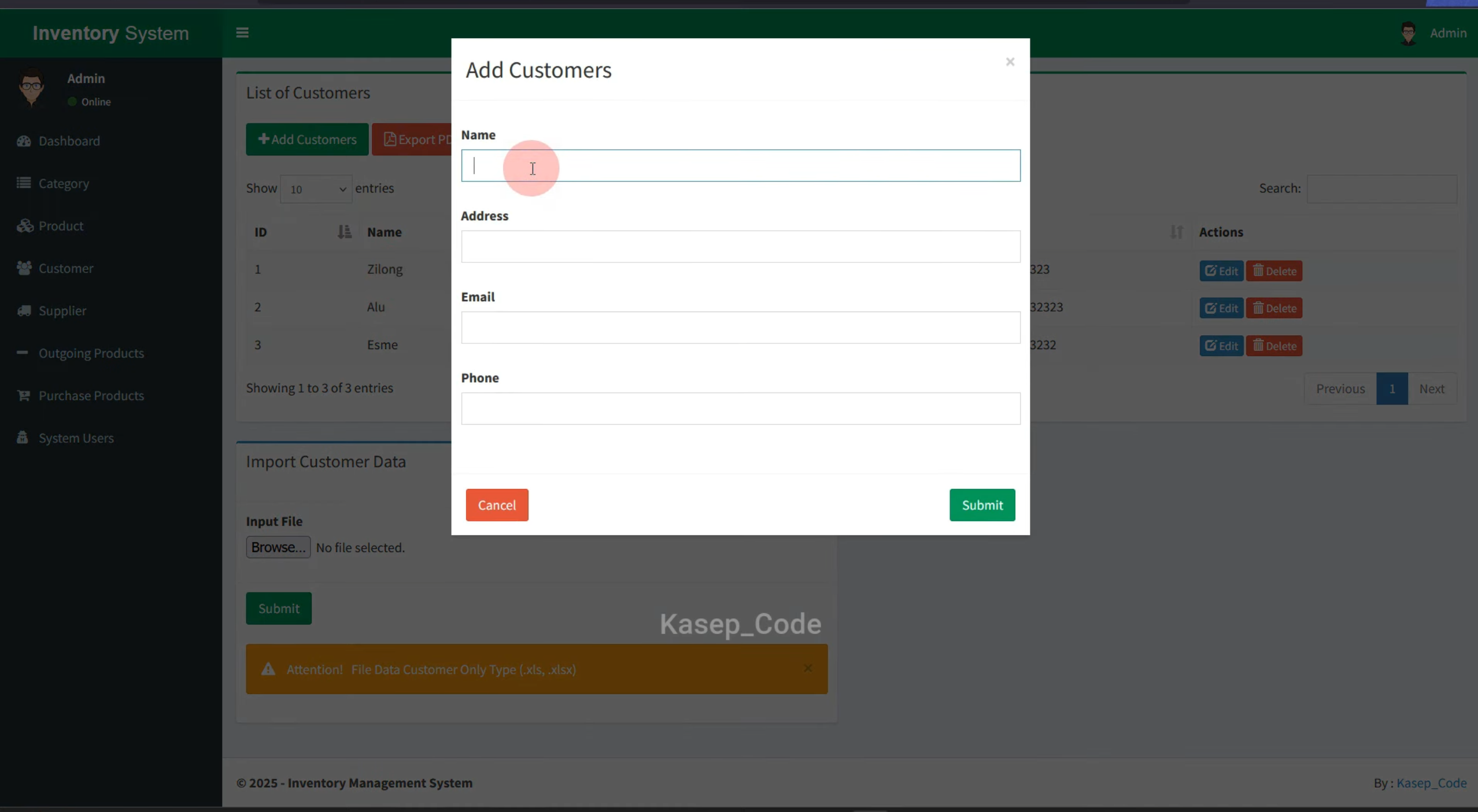Click the Add Customers green button
1478x812 pixels.
pos(307,139)
